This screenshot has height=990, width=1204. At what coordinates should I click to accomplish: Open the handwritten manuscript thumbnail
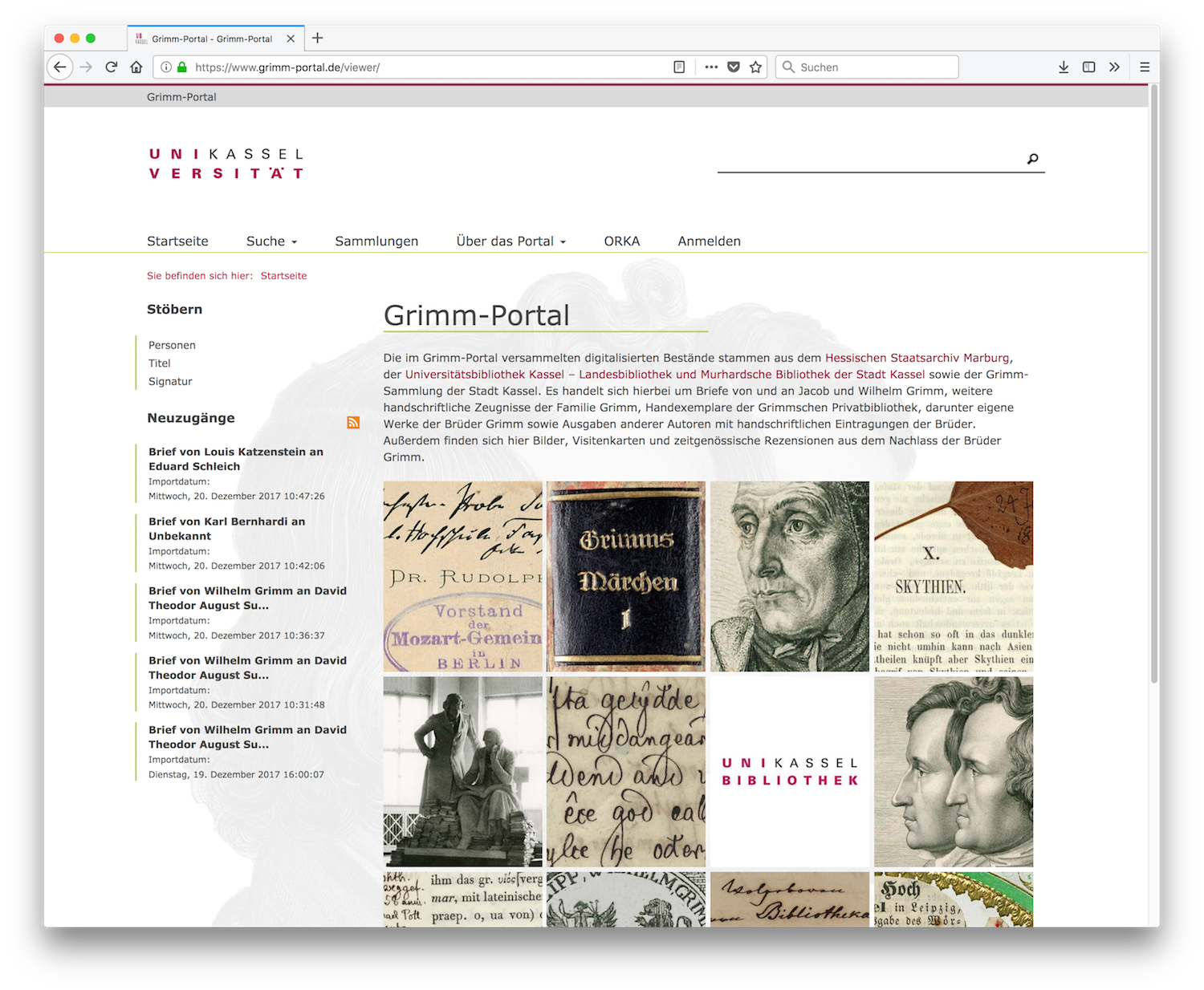click(x=626, y=772)
